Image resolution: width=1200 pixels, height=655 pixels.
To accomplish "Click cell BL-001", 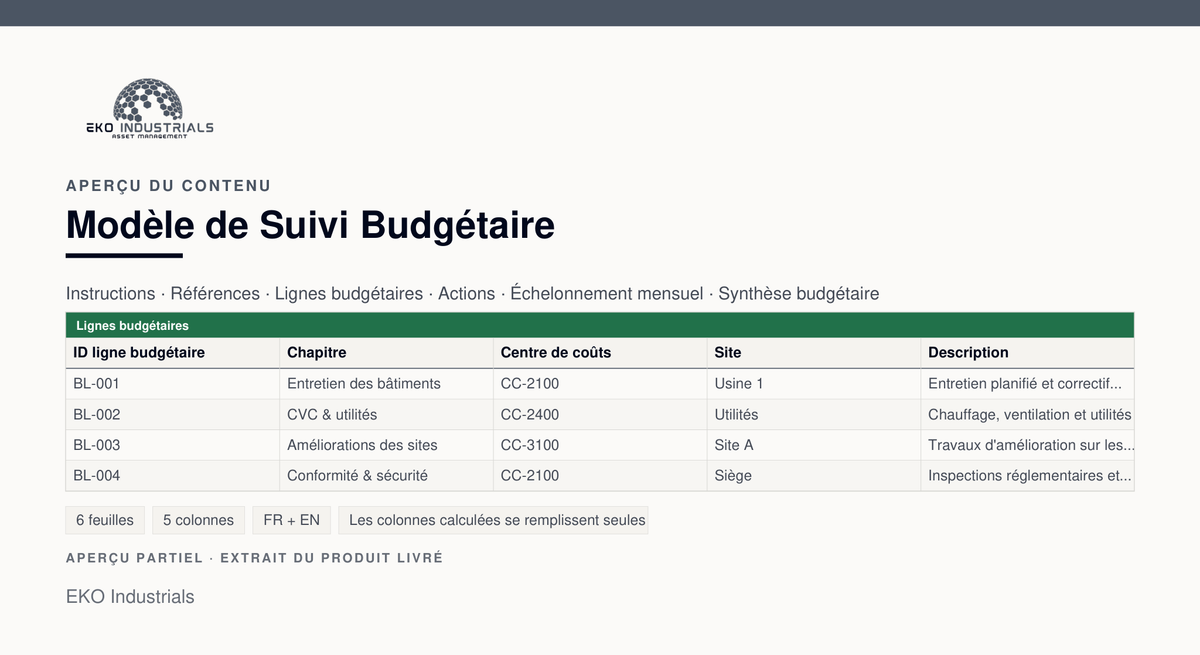I will pyautogui.click(x=173, y=384).
